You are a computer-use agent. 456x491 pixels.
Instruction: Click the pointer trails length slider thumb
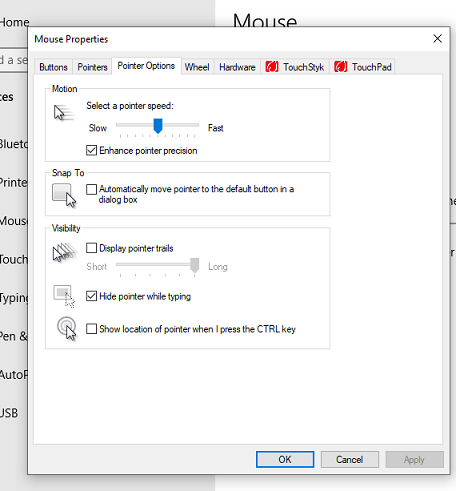[x=195, y=265]
